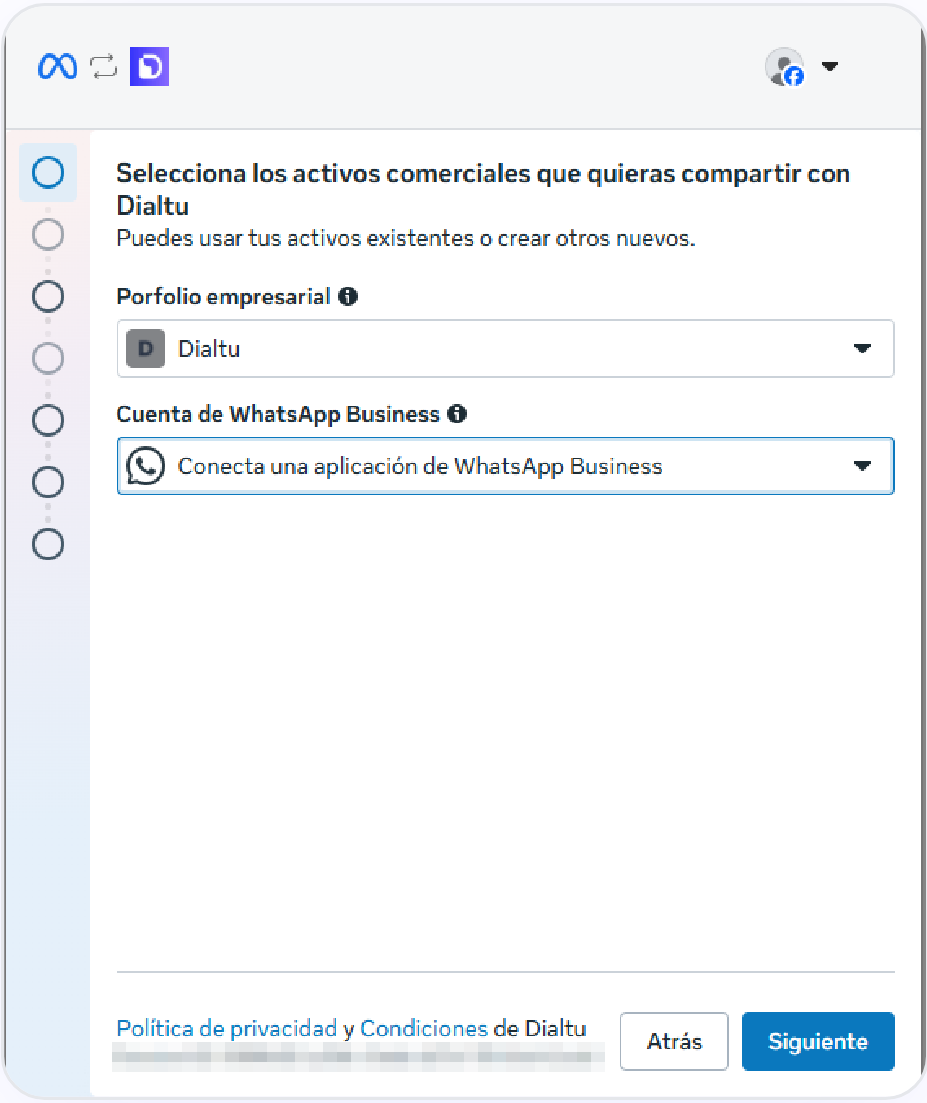Select the fourth step circle in sidebar
The image size is (927, 1103).
tap(48, 358)
